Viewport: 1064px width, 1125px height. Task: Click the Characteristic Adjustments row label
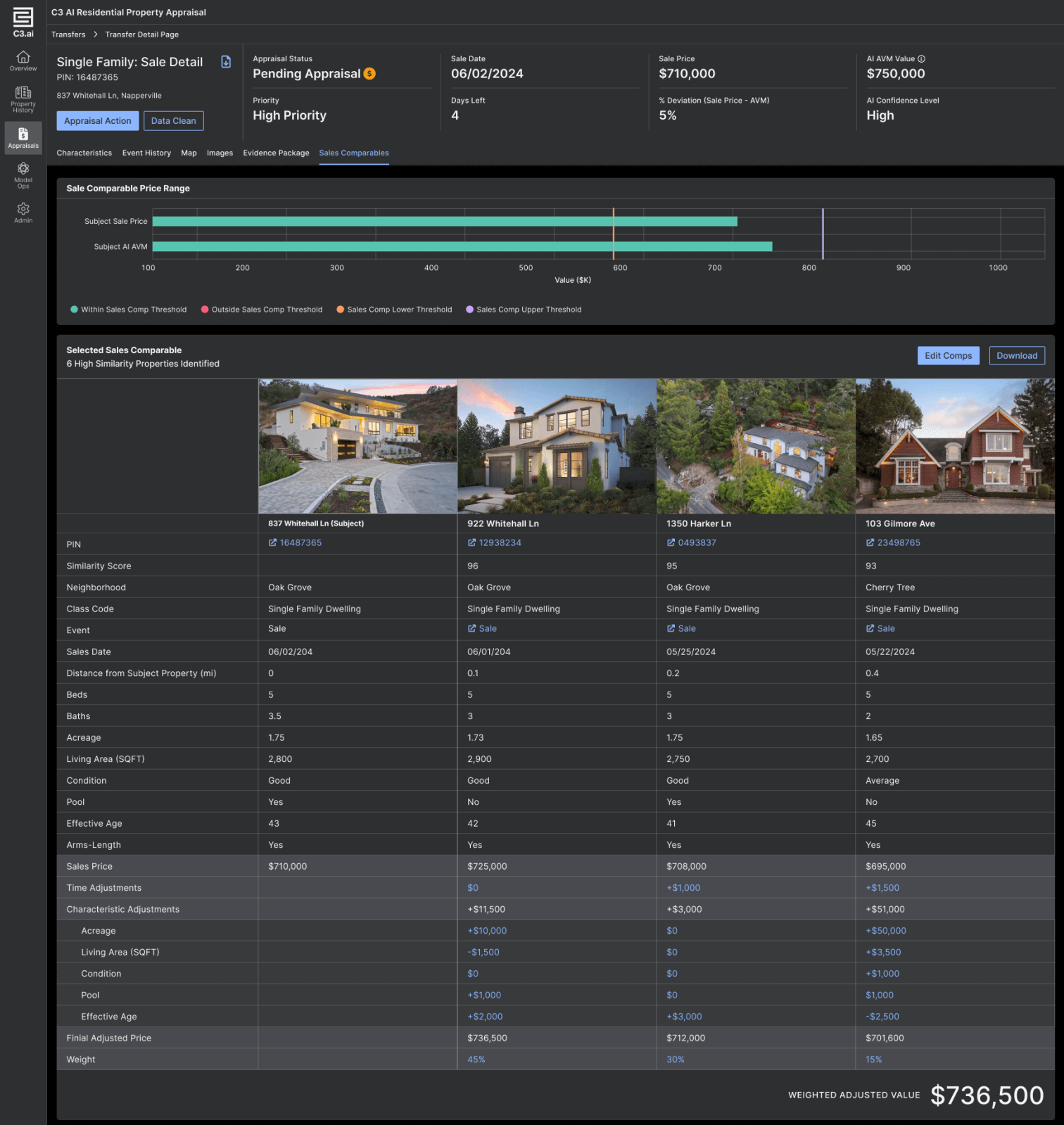click(123, 910)
